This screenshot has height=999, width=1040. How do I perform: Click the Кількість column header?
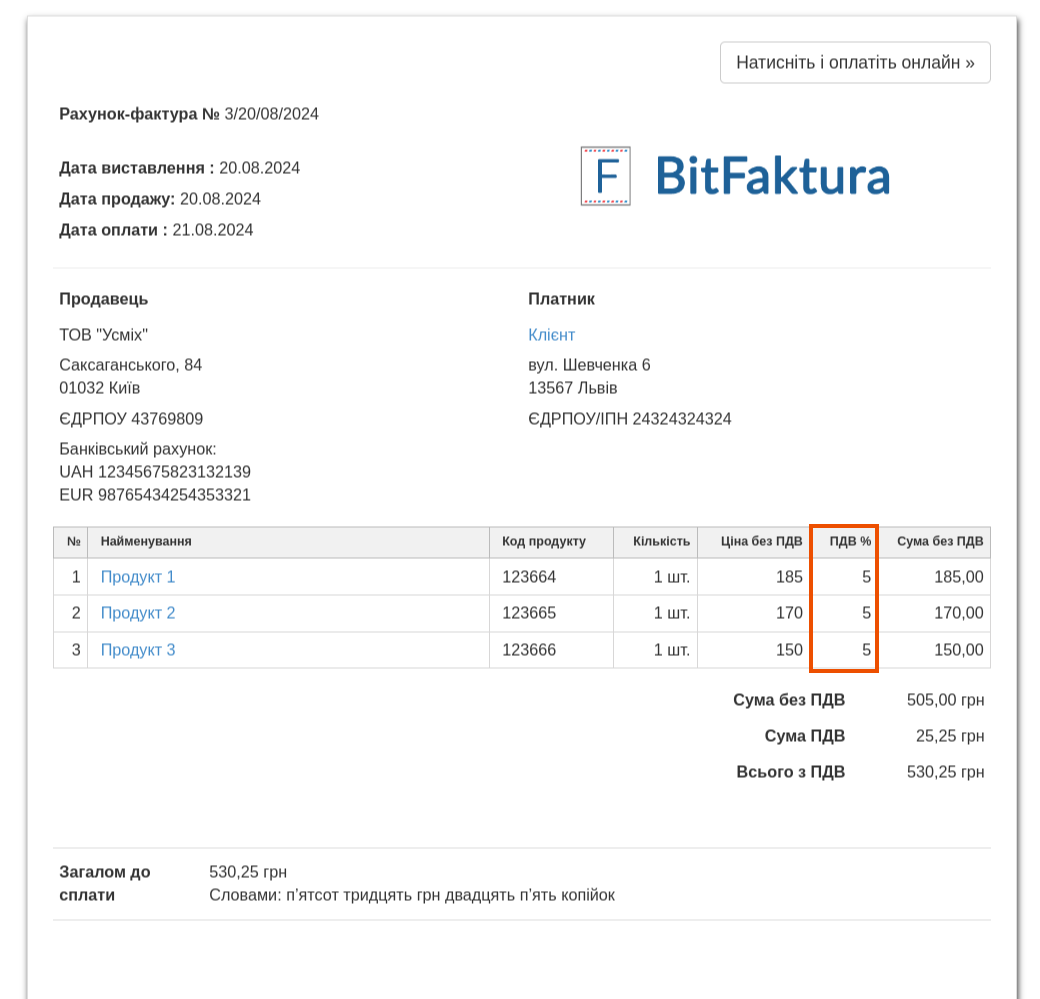(661, 541)
